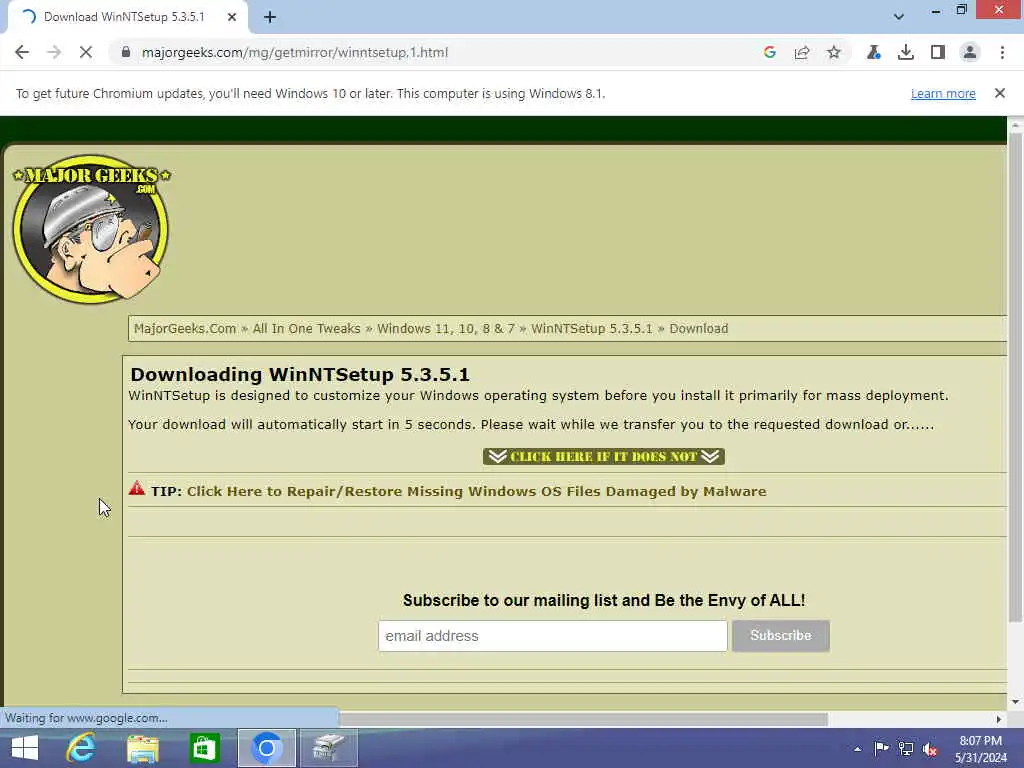Open the browser downloads icon
Viewport: 1024px width, 768px height.
point(906,52)
